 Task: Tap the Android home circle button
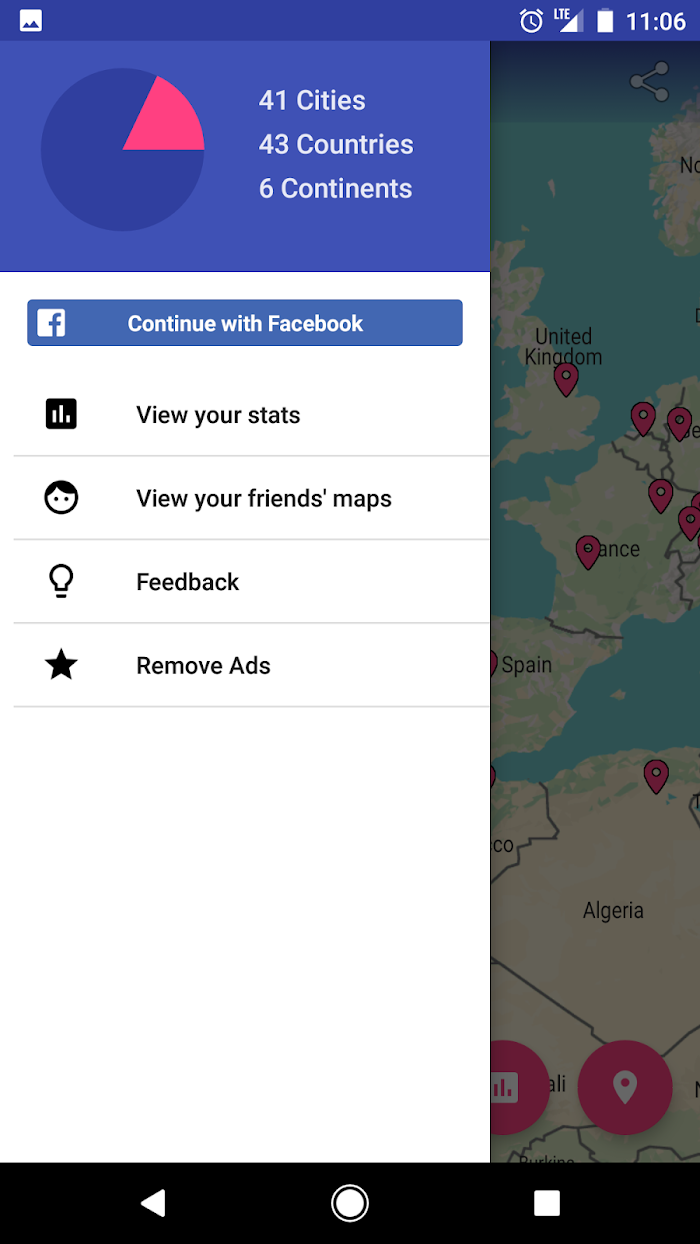pyautogui.click(x=350, y=1203)
